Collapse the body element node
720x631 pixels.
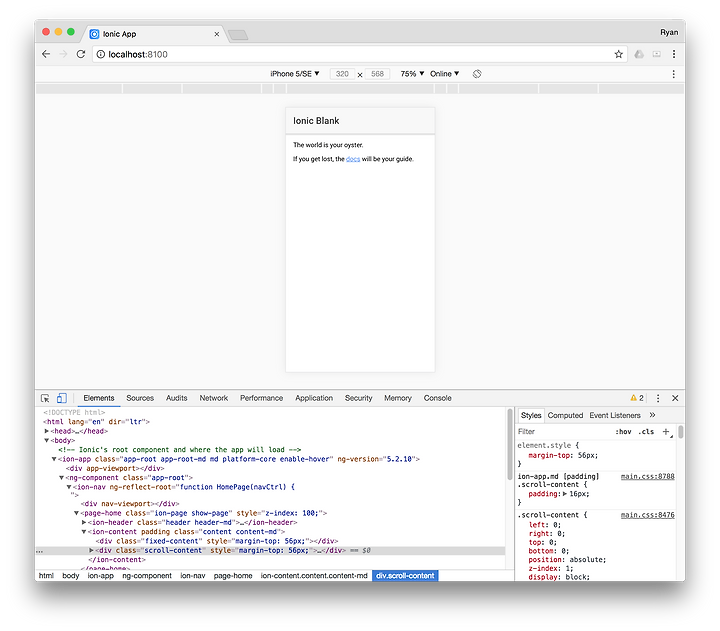click(x=46, y=440)
